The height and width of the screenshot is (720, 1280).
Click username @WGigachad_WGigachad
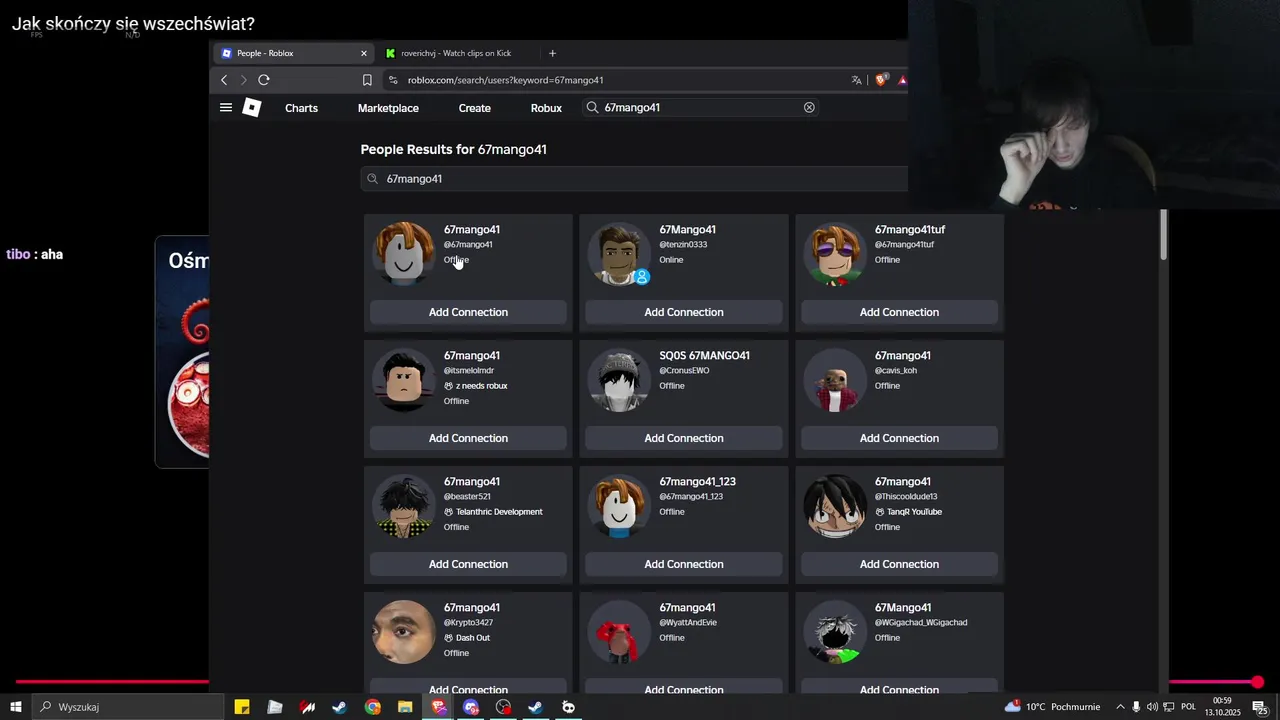tap(921, 623)
